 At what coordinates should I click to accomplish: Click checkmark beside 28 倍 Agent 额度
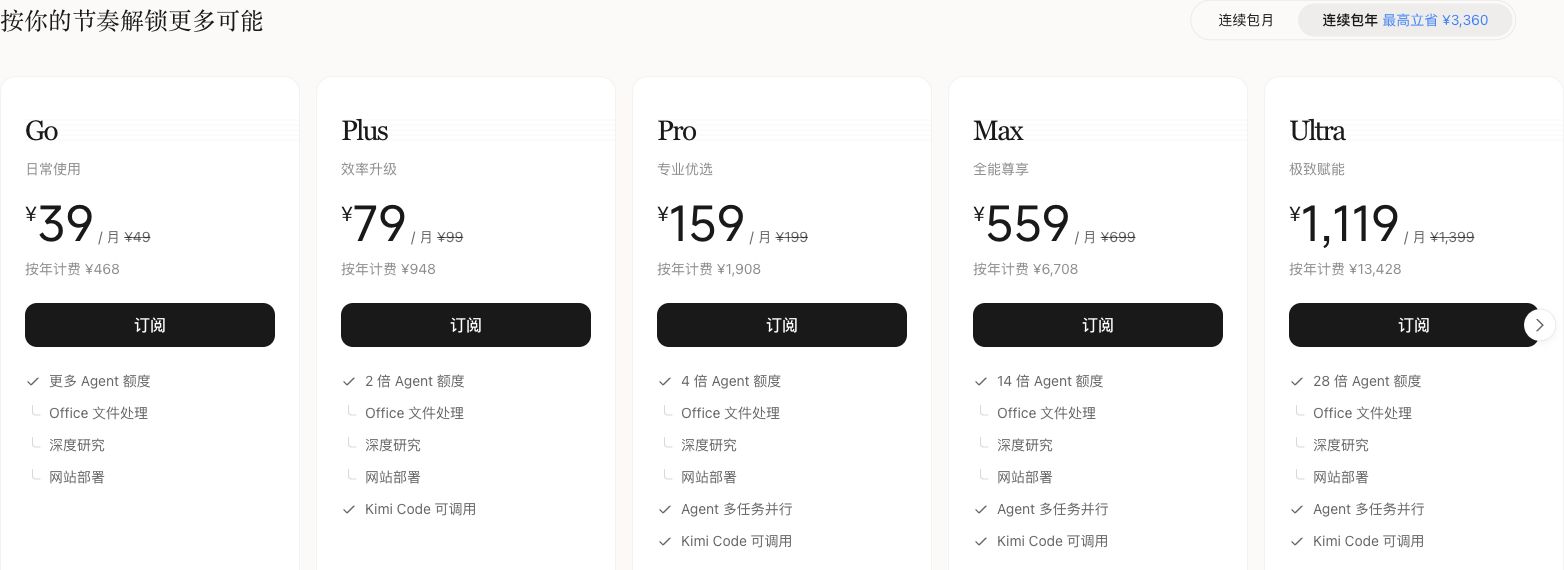[x=1297, y=381]
